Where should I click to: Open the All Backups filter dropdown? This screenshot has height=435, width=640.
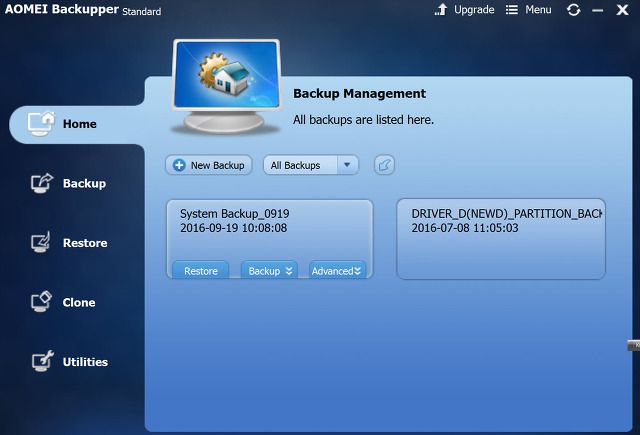(x=311, y=165)
